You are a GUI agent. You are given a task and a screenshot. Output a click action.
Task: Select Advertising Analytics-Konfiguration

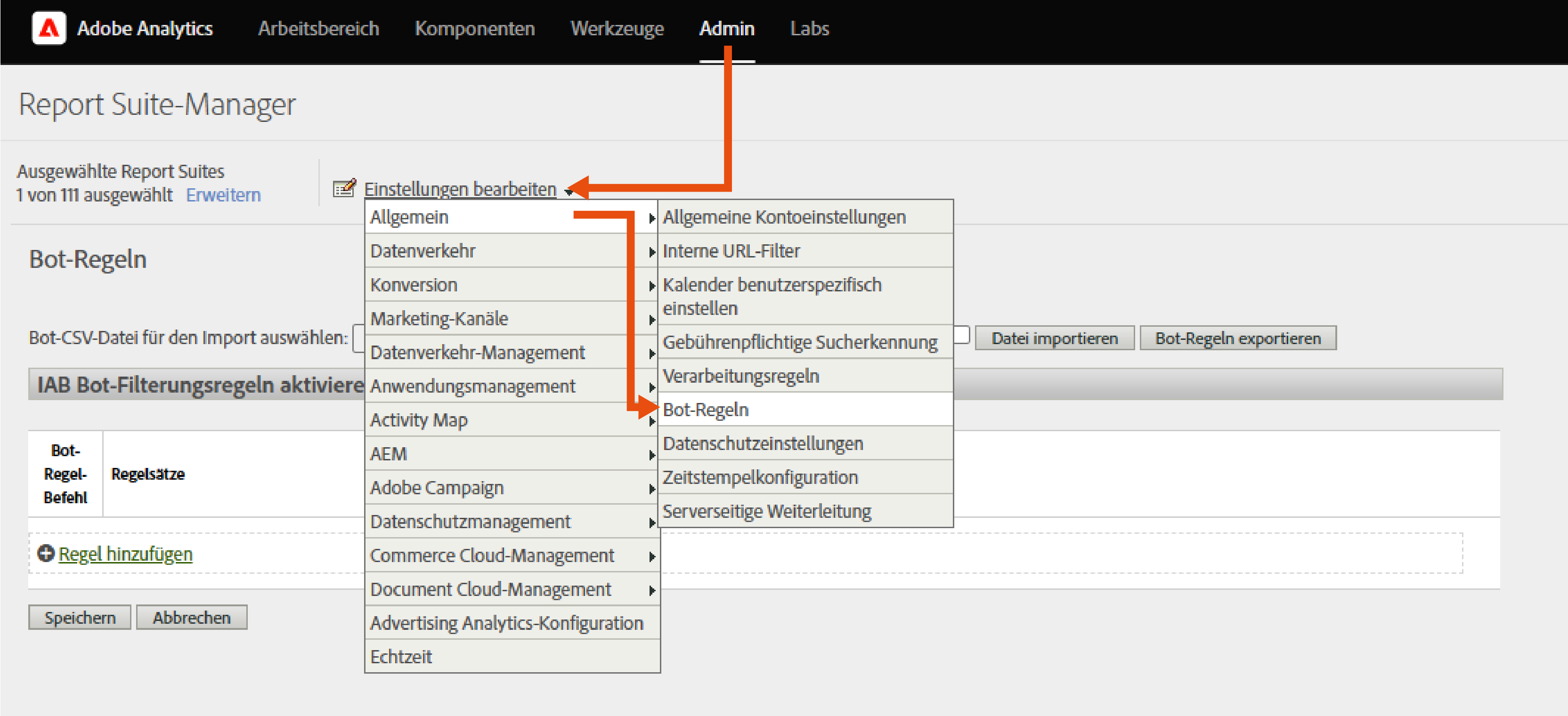click(512, 623)
